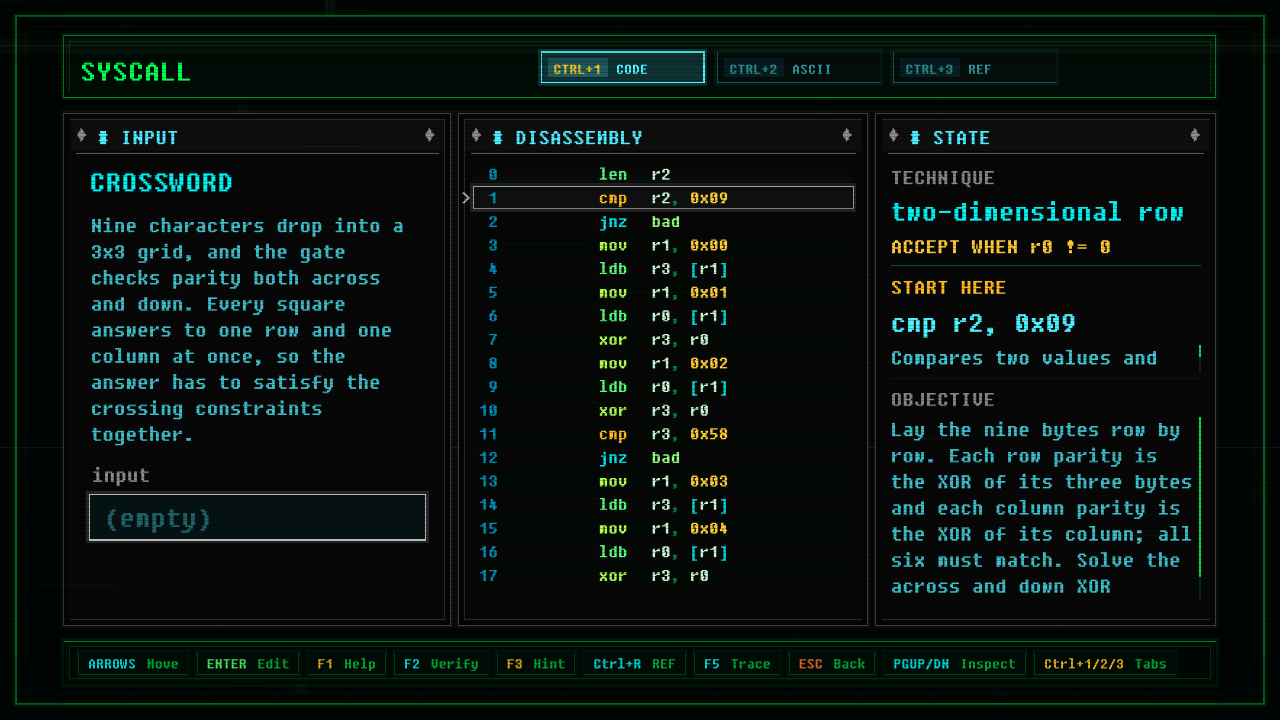Run F2 Verify

[441, 664]
